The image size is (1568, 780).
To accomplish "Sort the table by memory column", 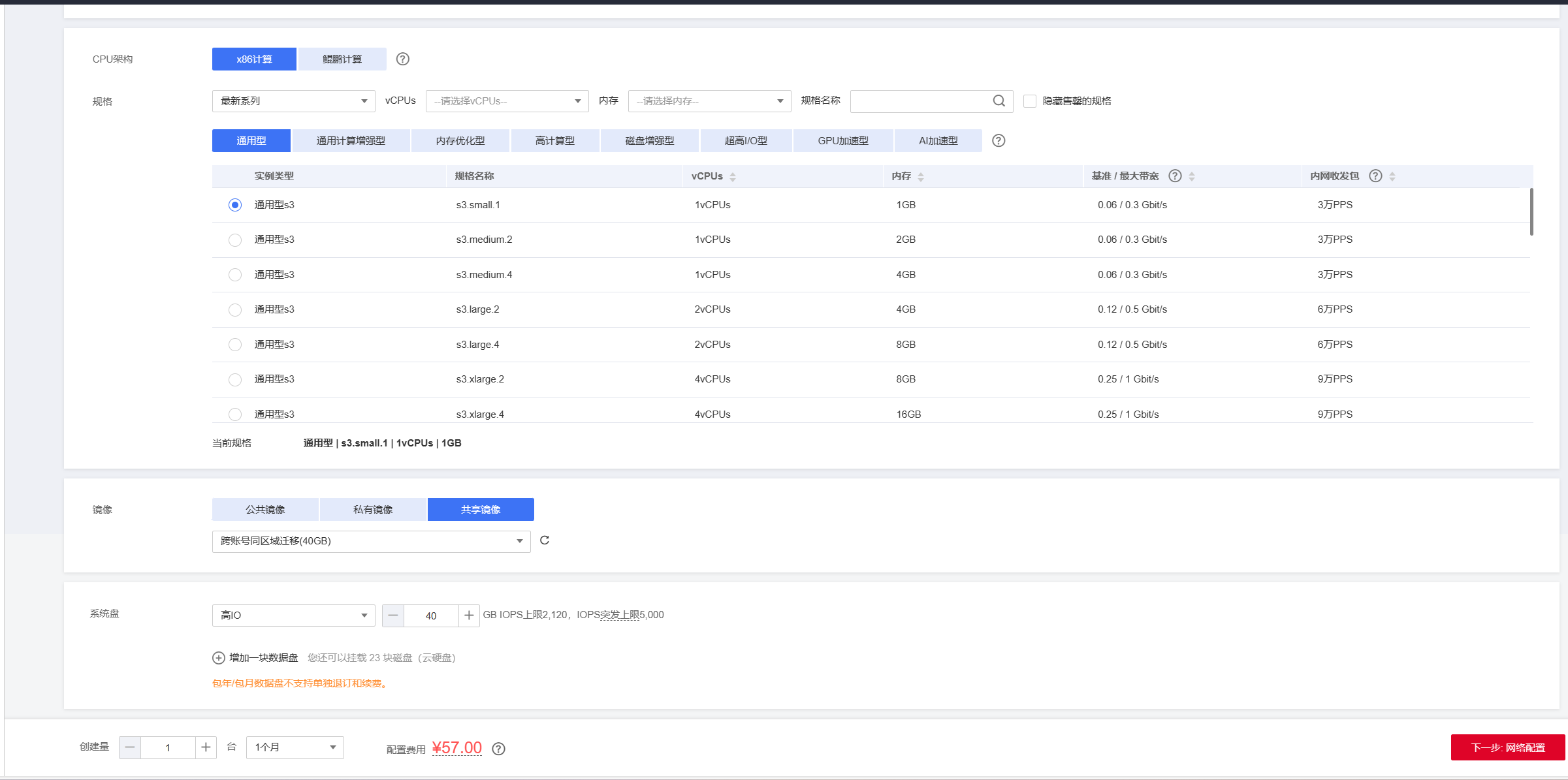I will 921,177.
